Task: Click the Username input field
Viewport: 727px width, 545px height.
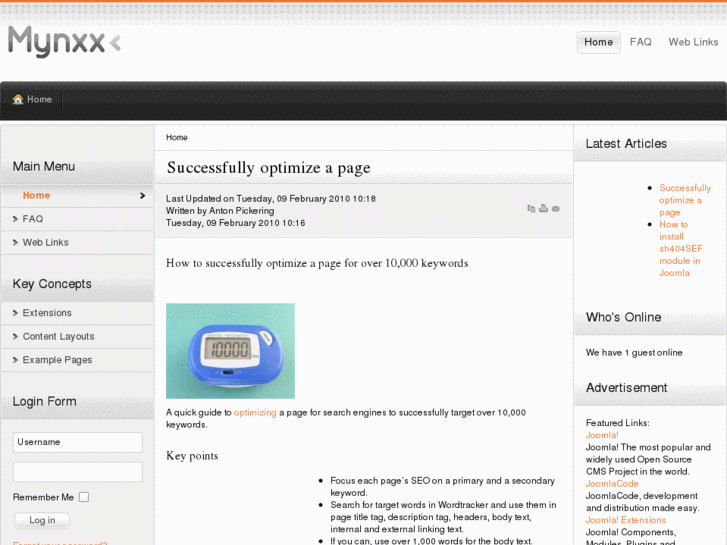Action: click(77, 442)
